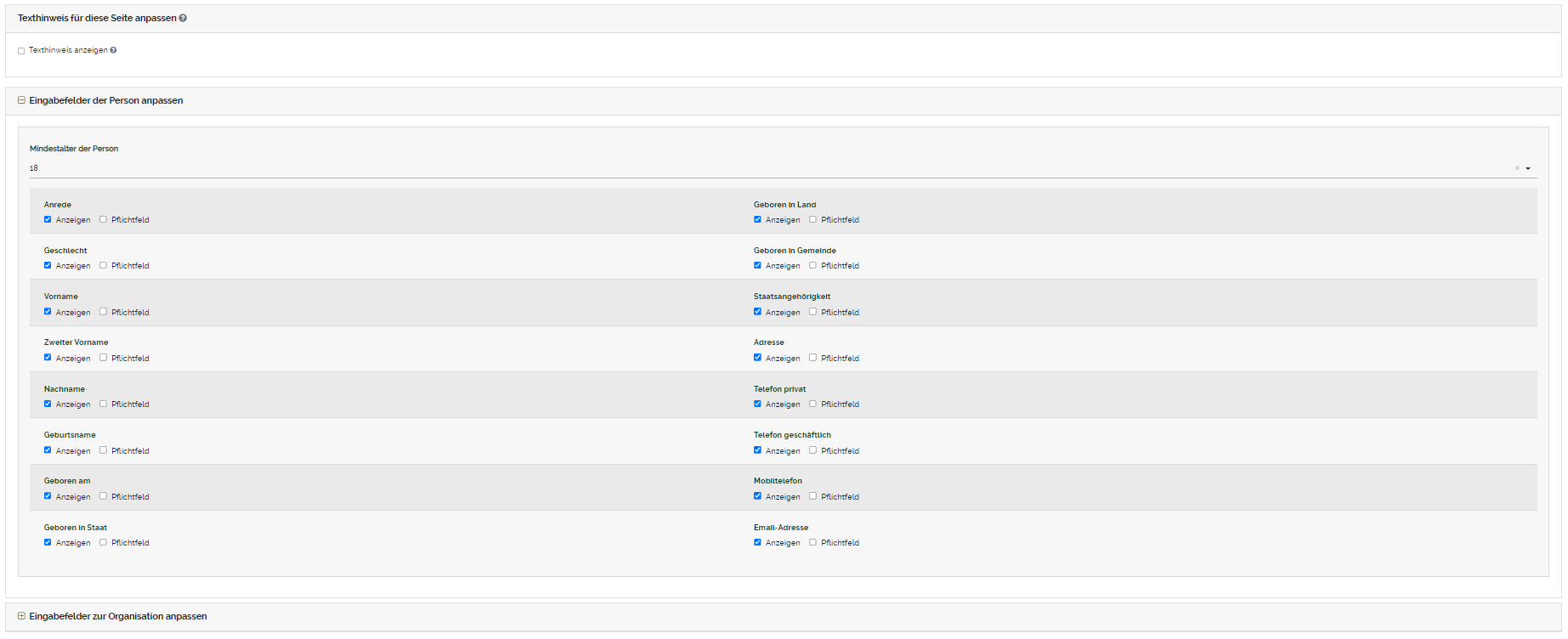Clear the Mindestalter selection with the x icon
The image size is (1568, 639).
1517,168
